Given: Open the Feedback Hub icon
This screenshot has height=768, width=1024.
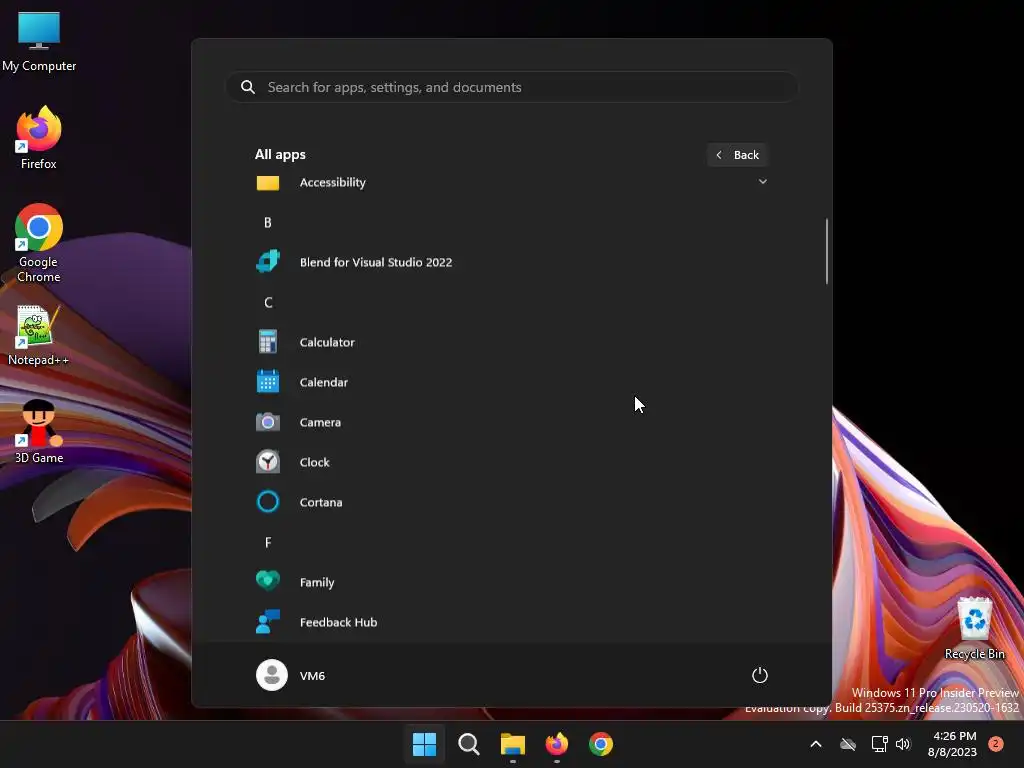Looking at the screenshot, I should pyautogui.click(x=268, y=622).
